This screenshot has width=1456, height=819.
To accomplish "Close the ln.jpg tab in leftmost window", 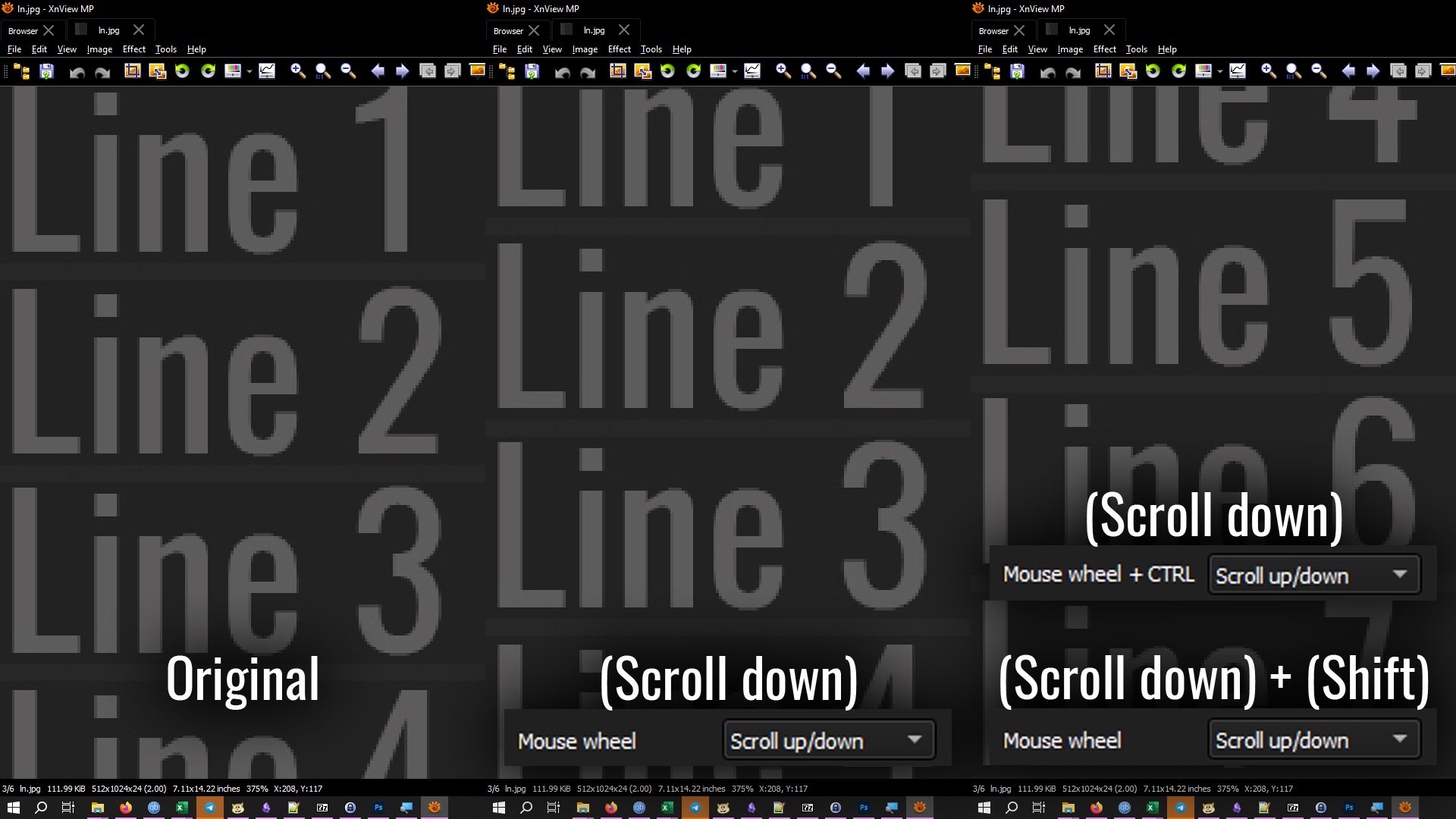I will click(x=139, y=30).
